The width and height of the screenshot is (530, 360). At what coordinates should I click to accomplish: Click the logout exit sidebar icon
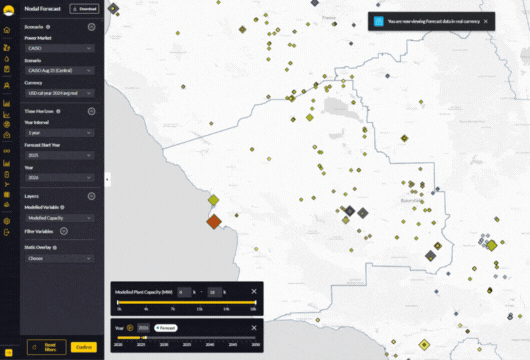[7, 232]
